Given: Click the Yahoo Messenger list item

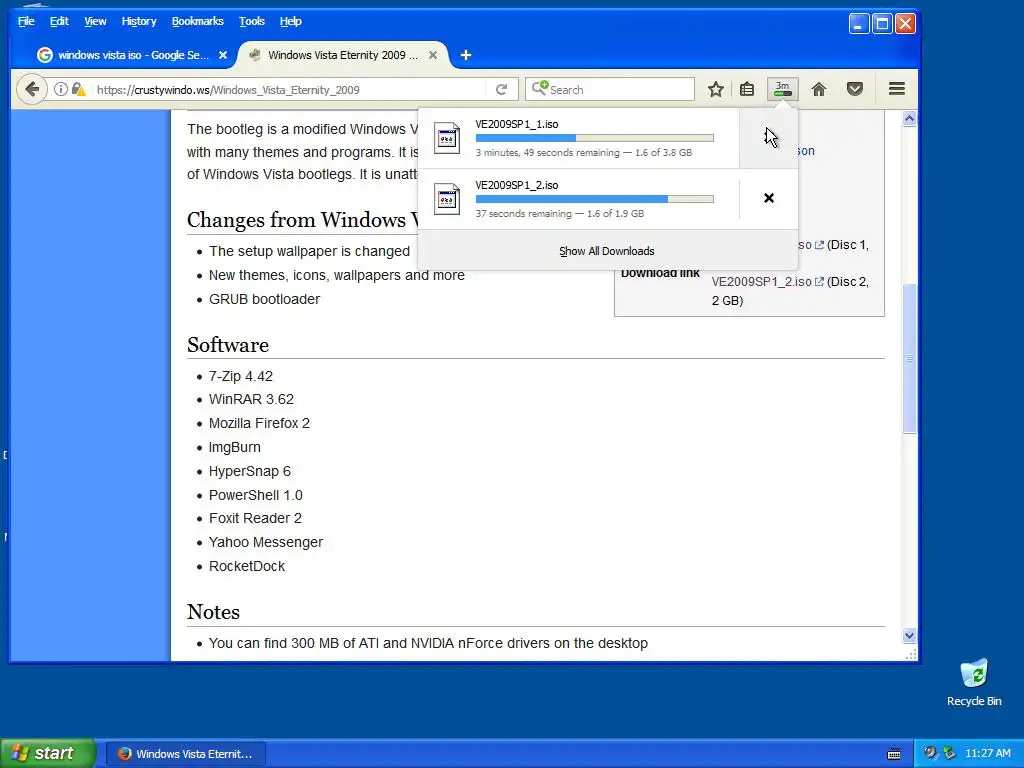Looking at the screenshot, I should 265,543.
